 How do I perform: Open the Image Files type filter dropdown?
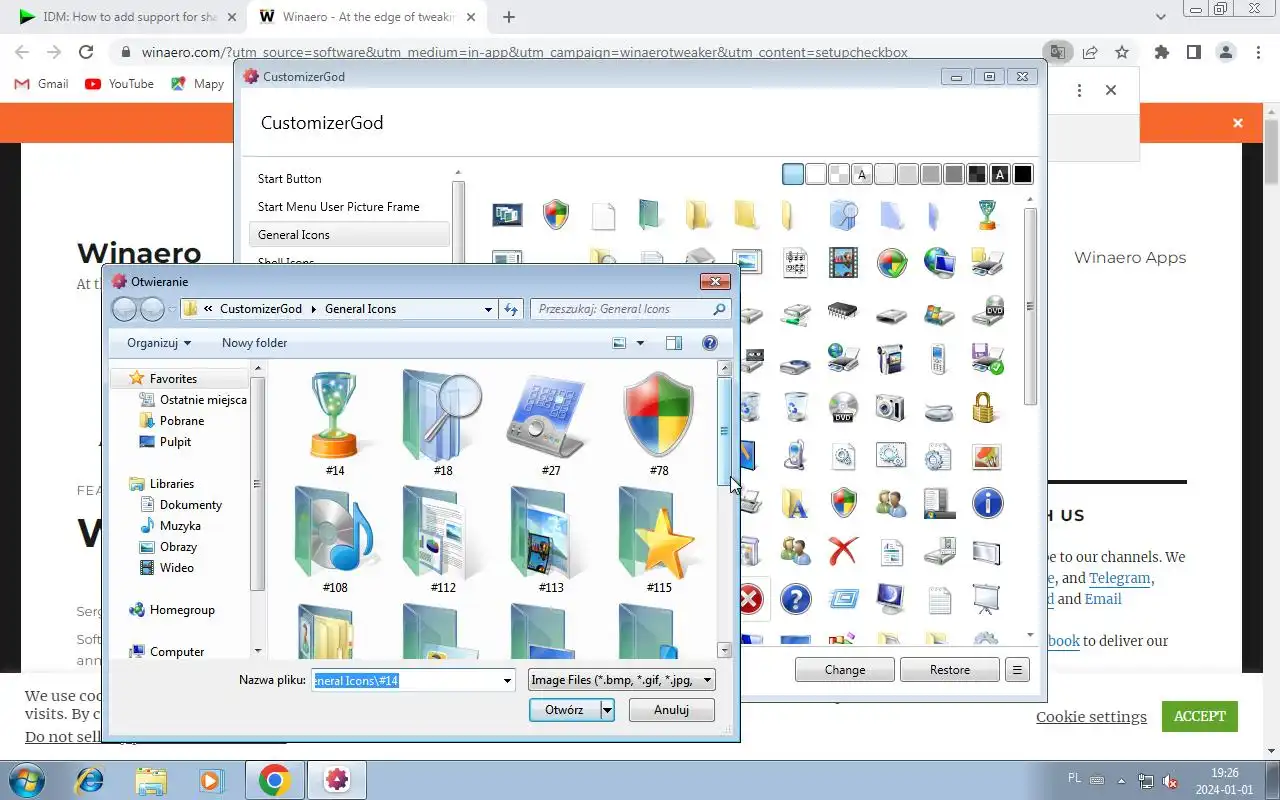707,681
